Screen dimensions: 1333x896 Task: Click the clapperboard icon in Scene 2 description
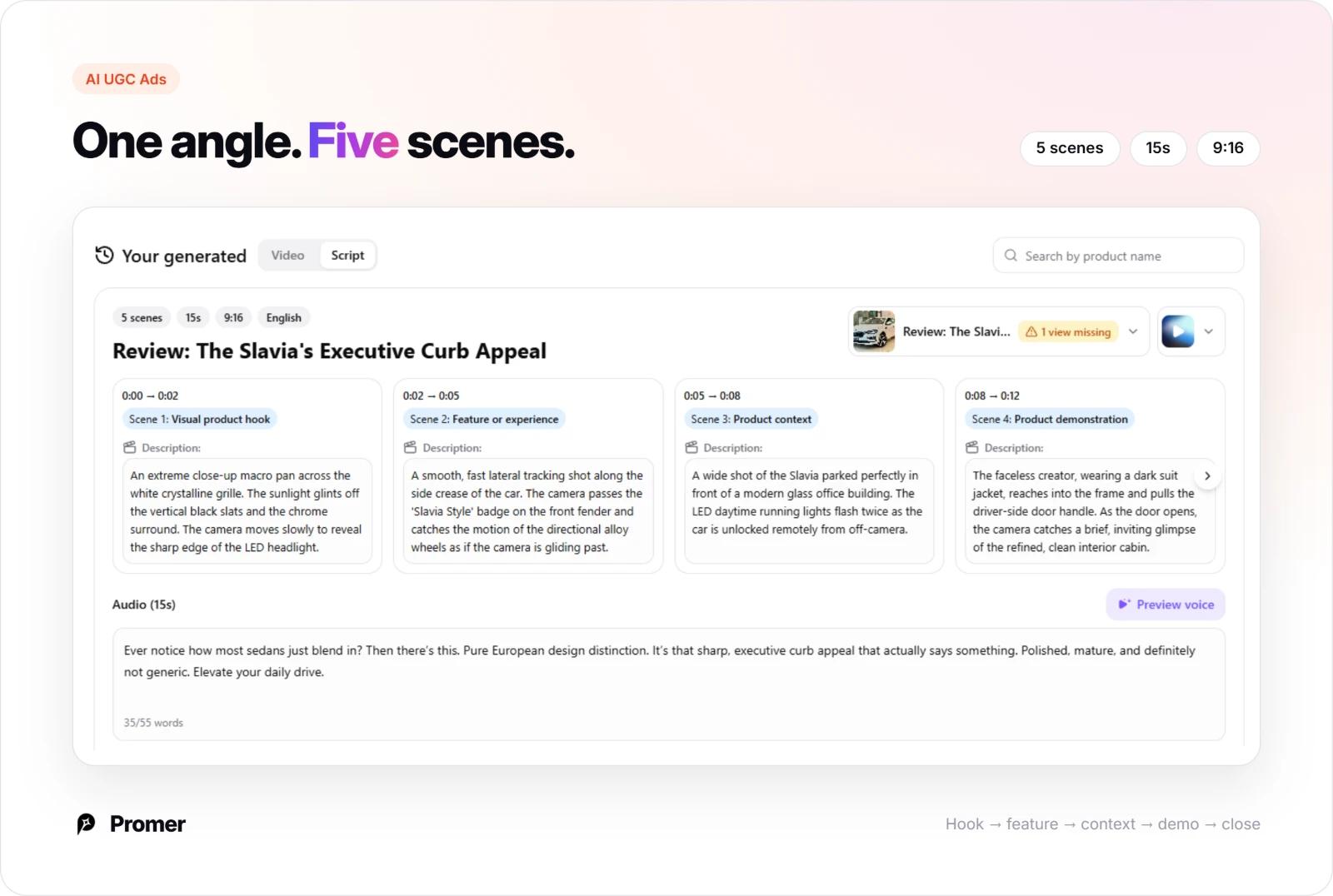(410, 447)
